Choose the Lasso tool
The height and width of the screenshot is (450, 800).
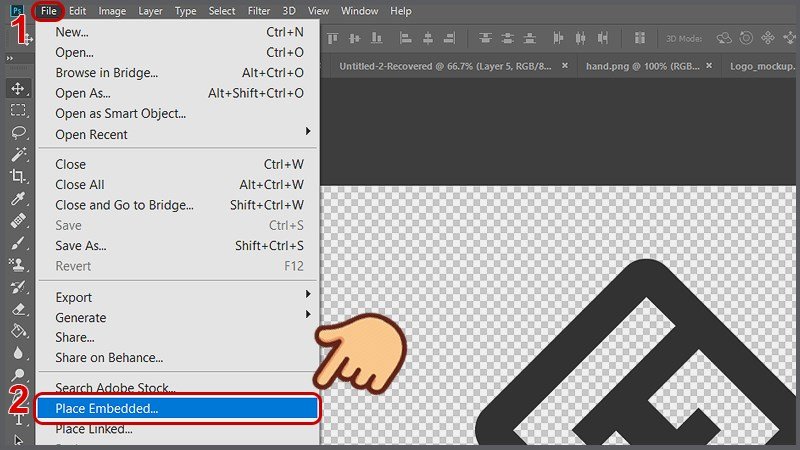coord(17,133)
